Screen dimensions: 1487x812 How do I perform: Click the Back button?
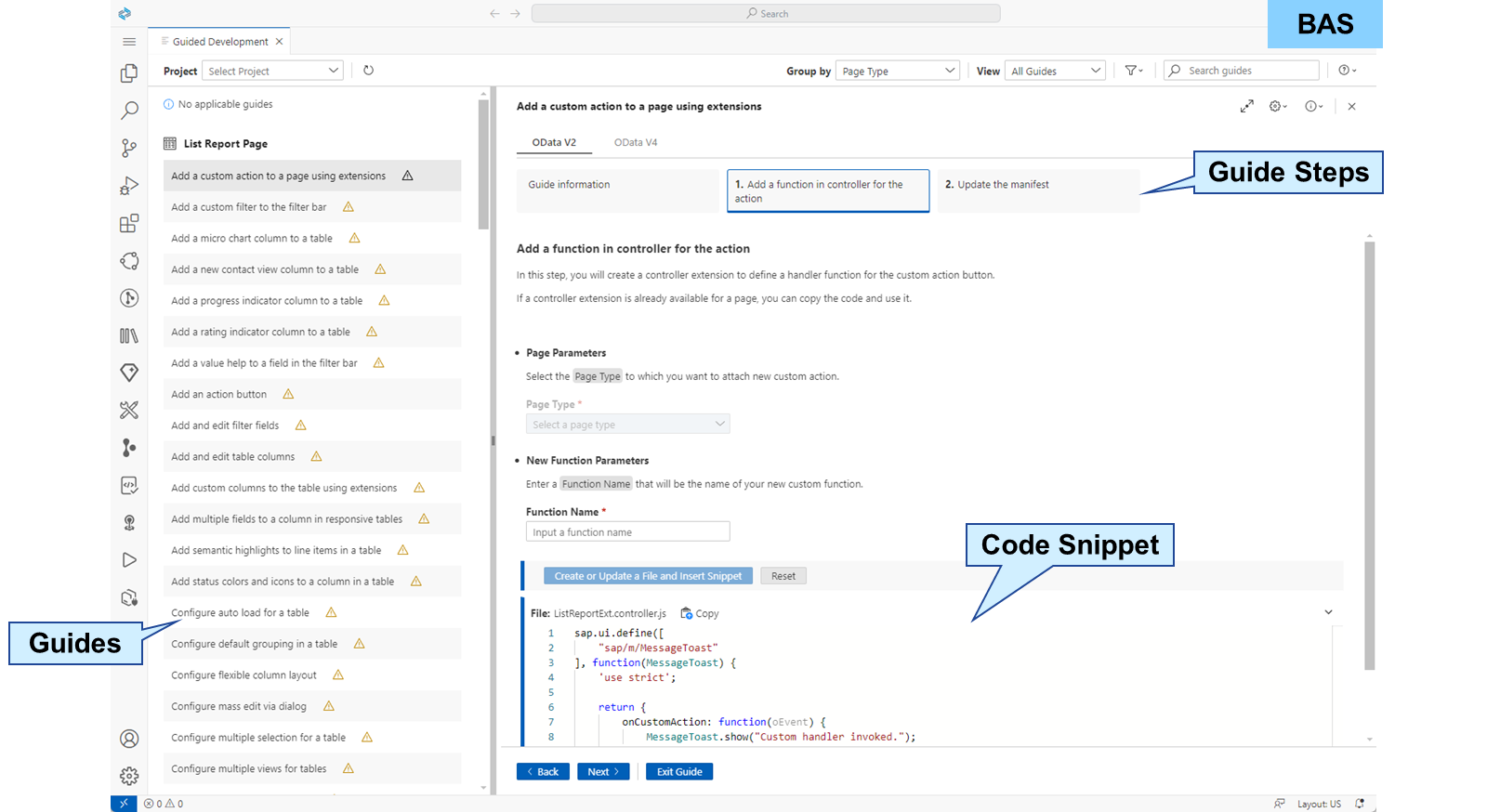[543, 771]
